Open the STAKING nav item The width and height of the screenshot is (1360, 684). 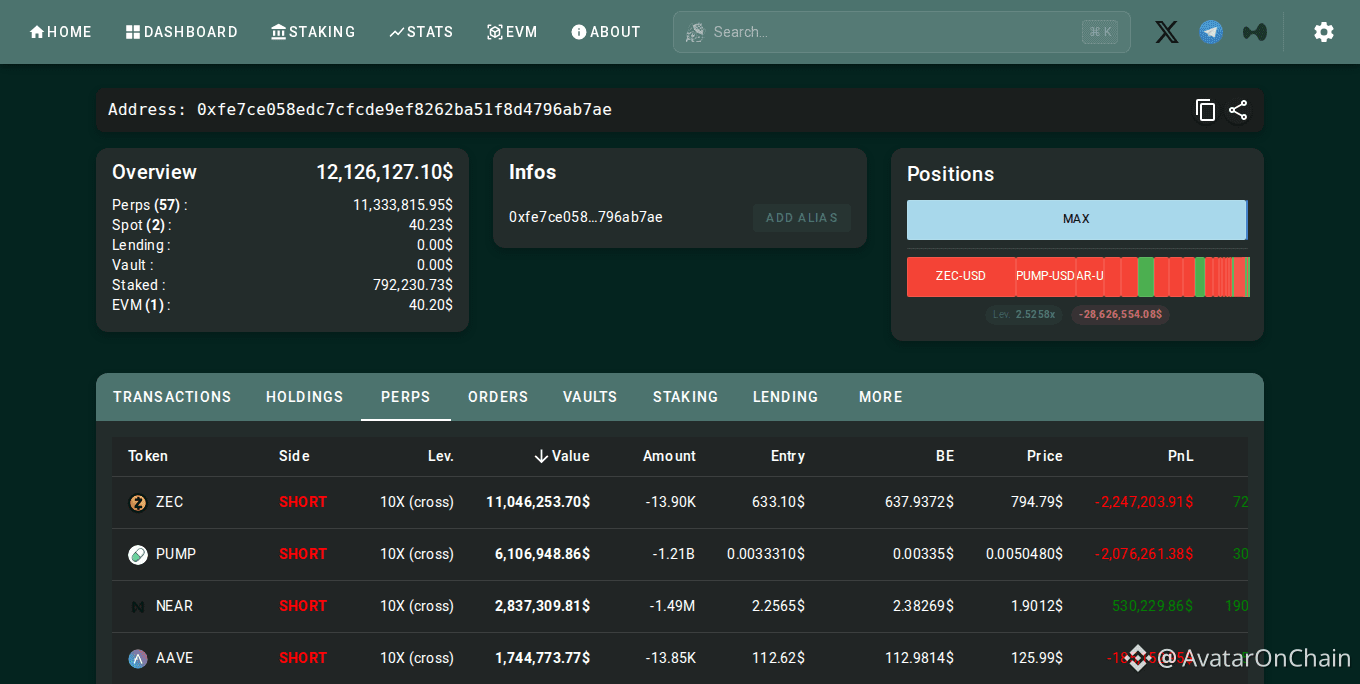pos(313,32)
